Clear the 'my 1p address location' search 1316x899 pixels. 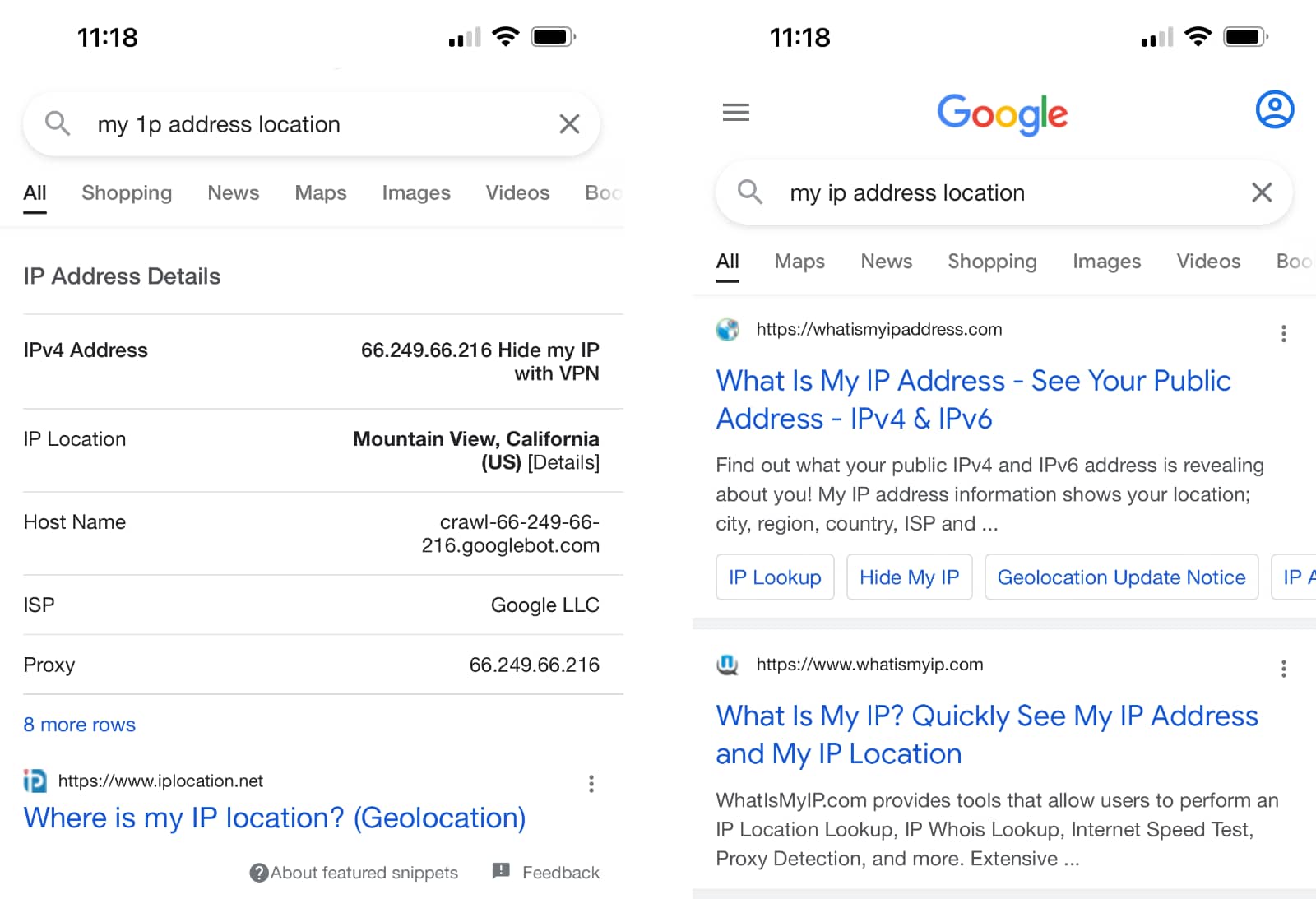569,124
